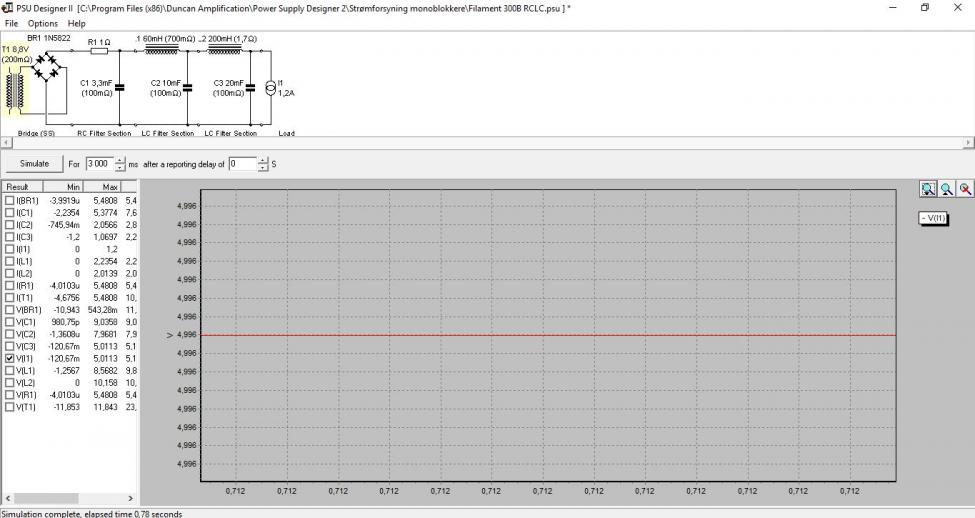This screenshot has width=975, height=518.
Task: Increase reporting delay with up spinner
Action: (x=263, y=160)
